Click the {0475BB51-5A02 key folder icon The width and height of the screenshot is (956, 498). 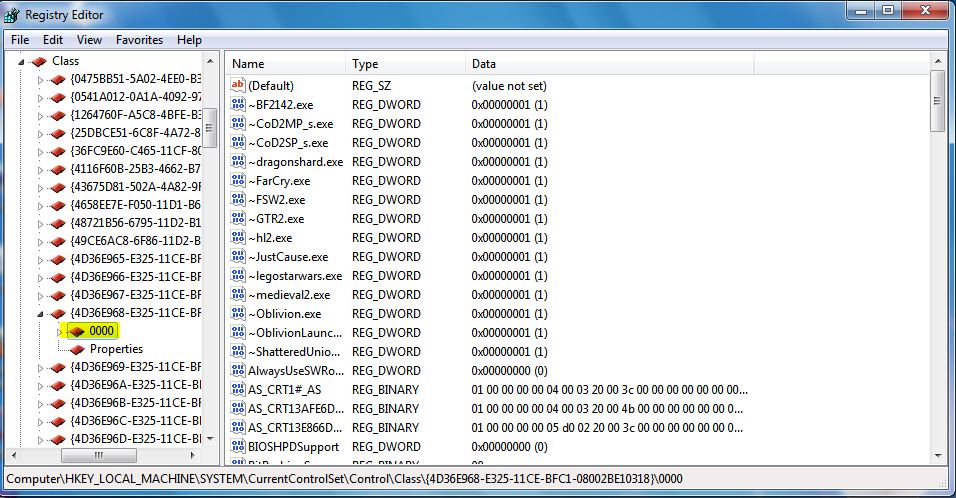tap(58, 79)
